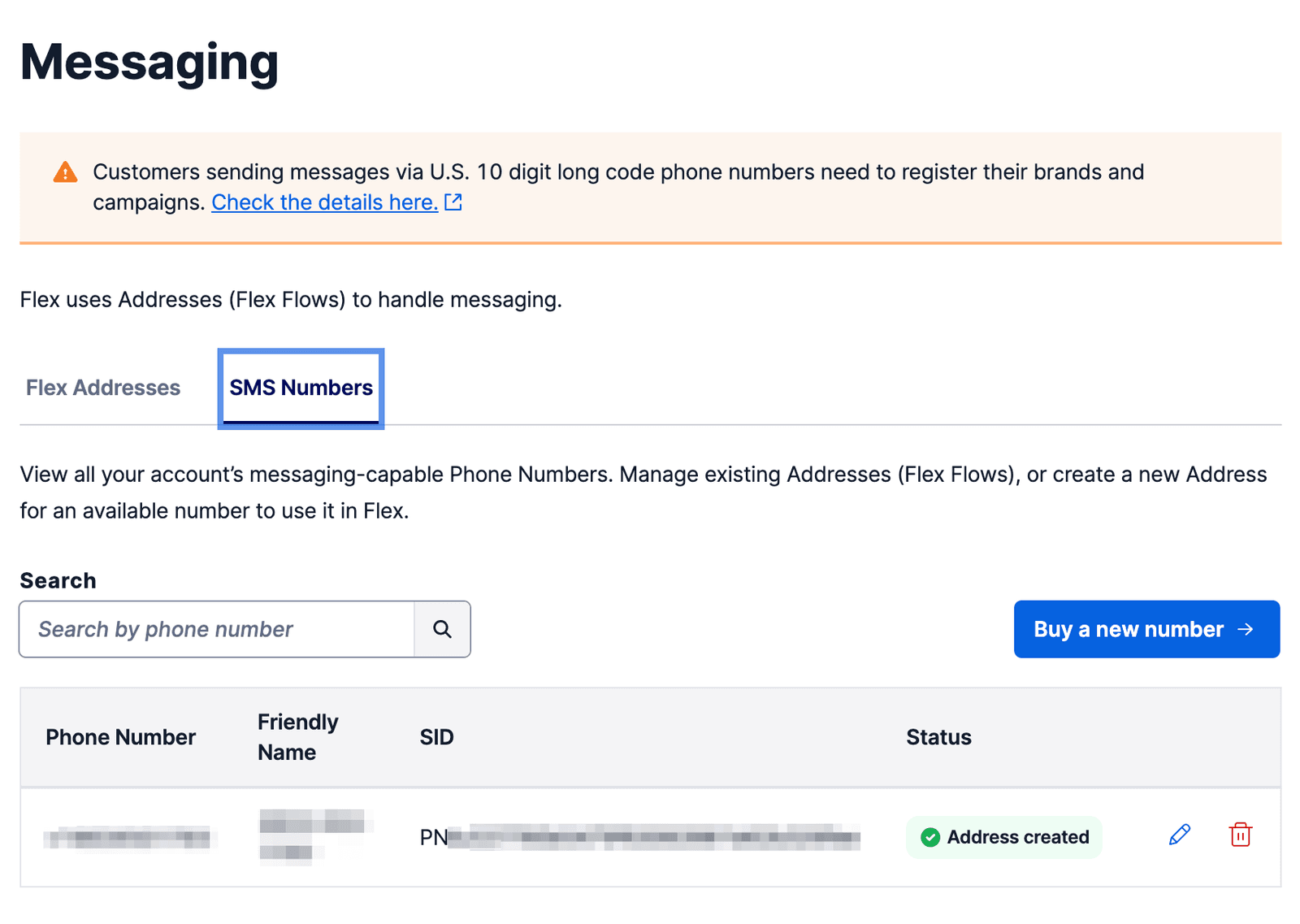Click the green checkmark status icon
This screenshot has height=924, width=1300.
(x=930, y=837)
